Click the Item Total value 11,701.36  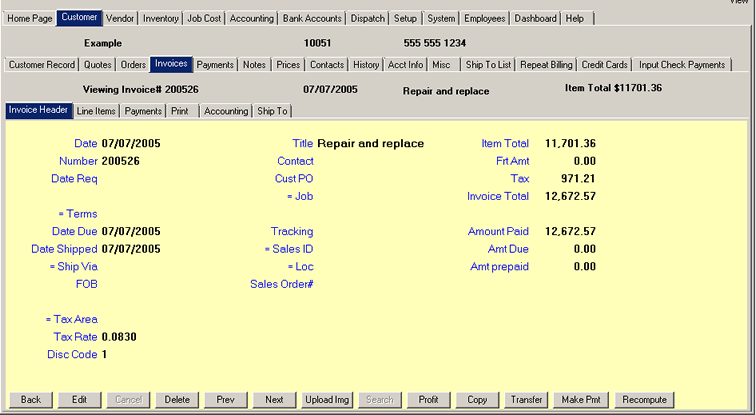click(570, 144)
